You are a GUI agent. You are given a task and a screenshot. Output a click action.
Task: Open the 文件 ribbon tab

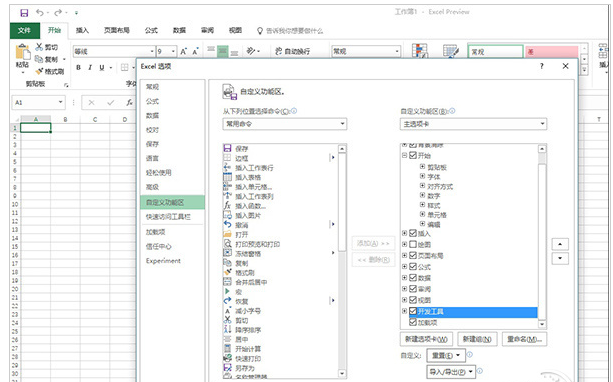point(24,30)
